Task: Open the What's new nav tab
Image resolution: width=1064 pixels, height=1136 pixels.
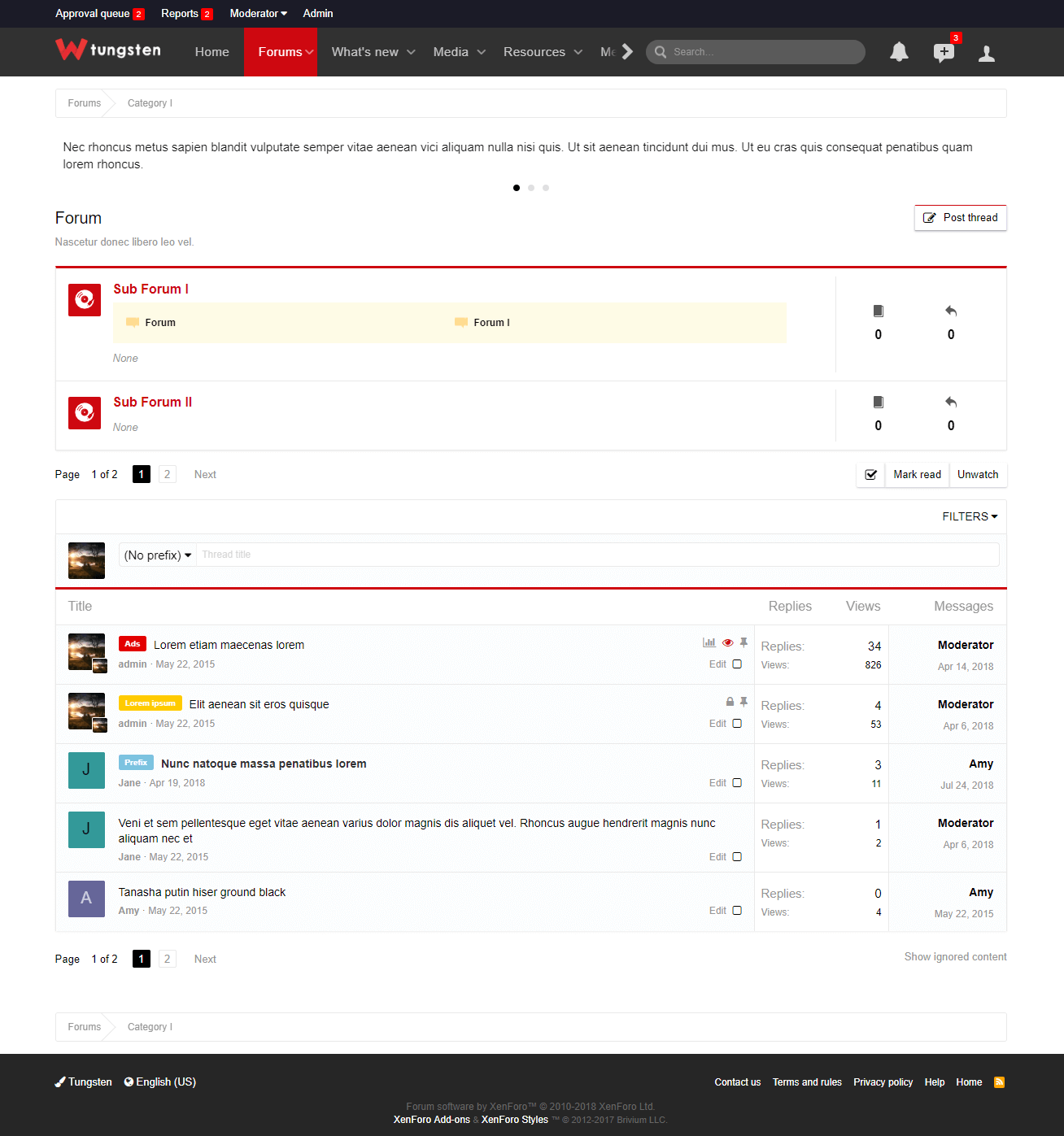Action: pyautogui.click(x=373, y=52)
